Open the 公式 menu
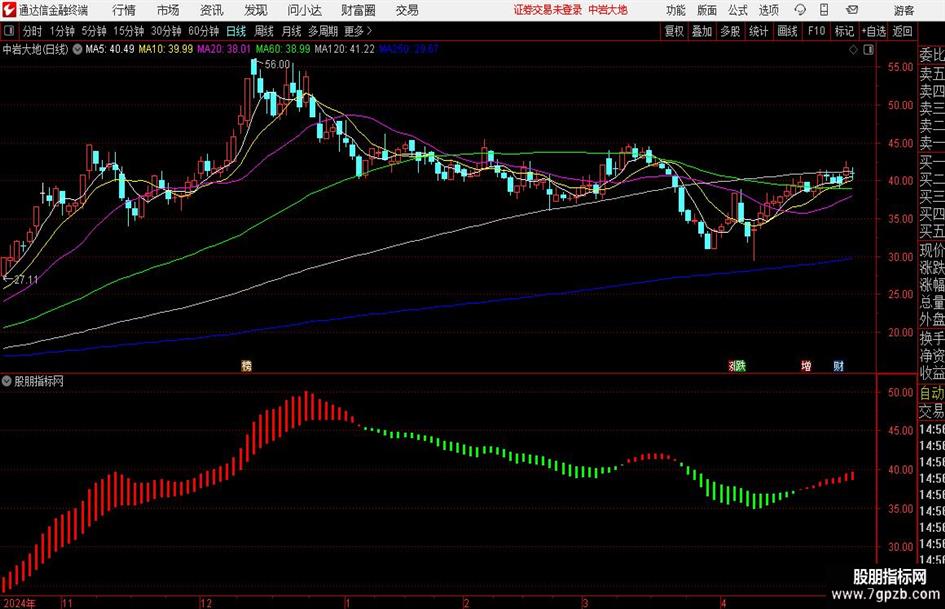 [738, 10]
